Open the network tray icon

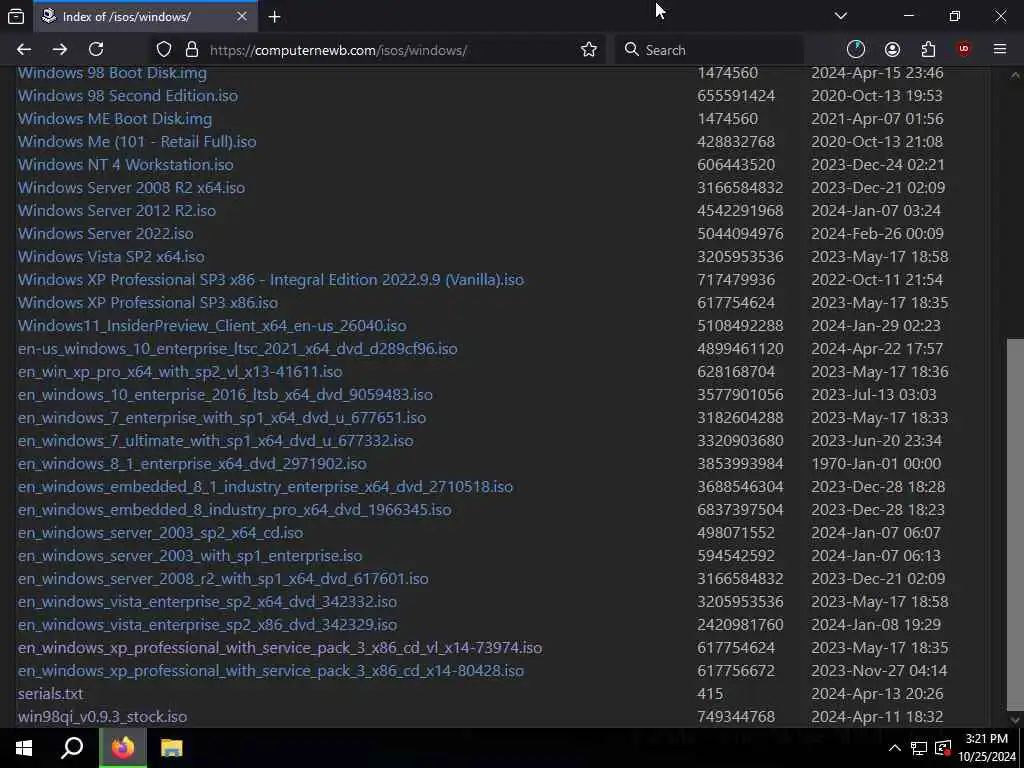click(x=919, y=748)
